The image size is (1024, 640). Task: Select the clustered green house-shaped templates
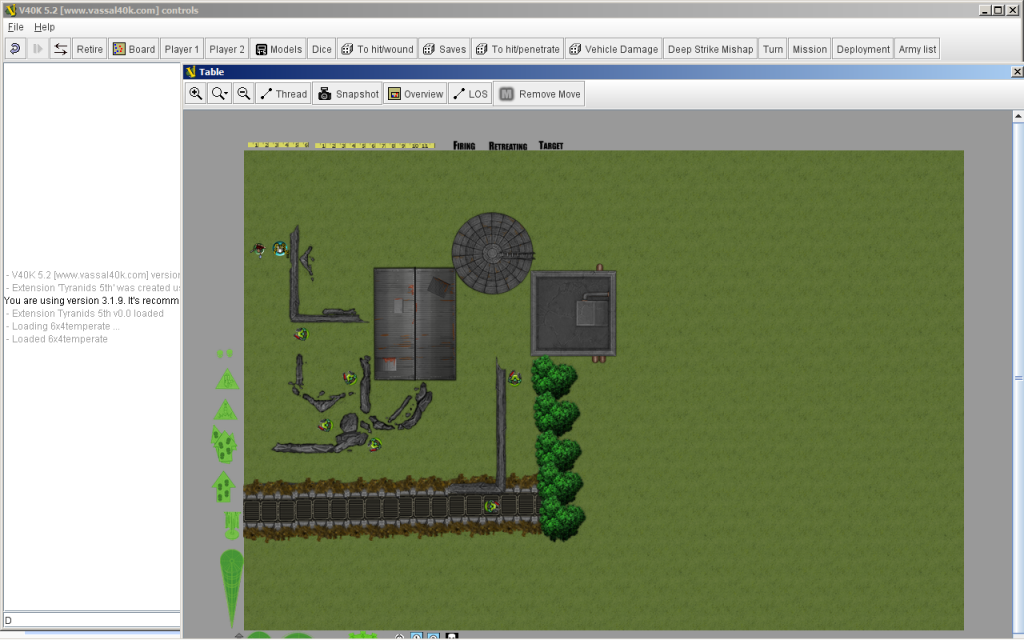[x=224, y=445]
